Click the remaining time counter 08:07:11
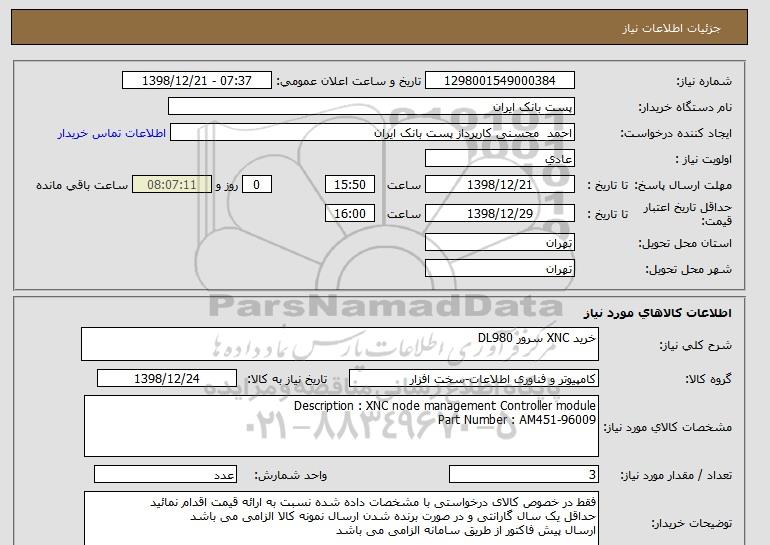 pyautogui.click(x=172, y=185)
